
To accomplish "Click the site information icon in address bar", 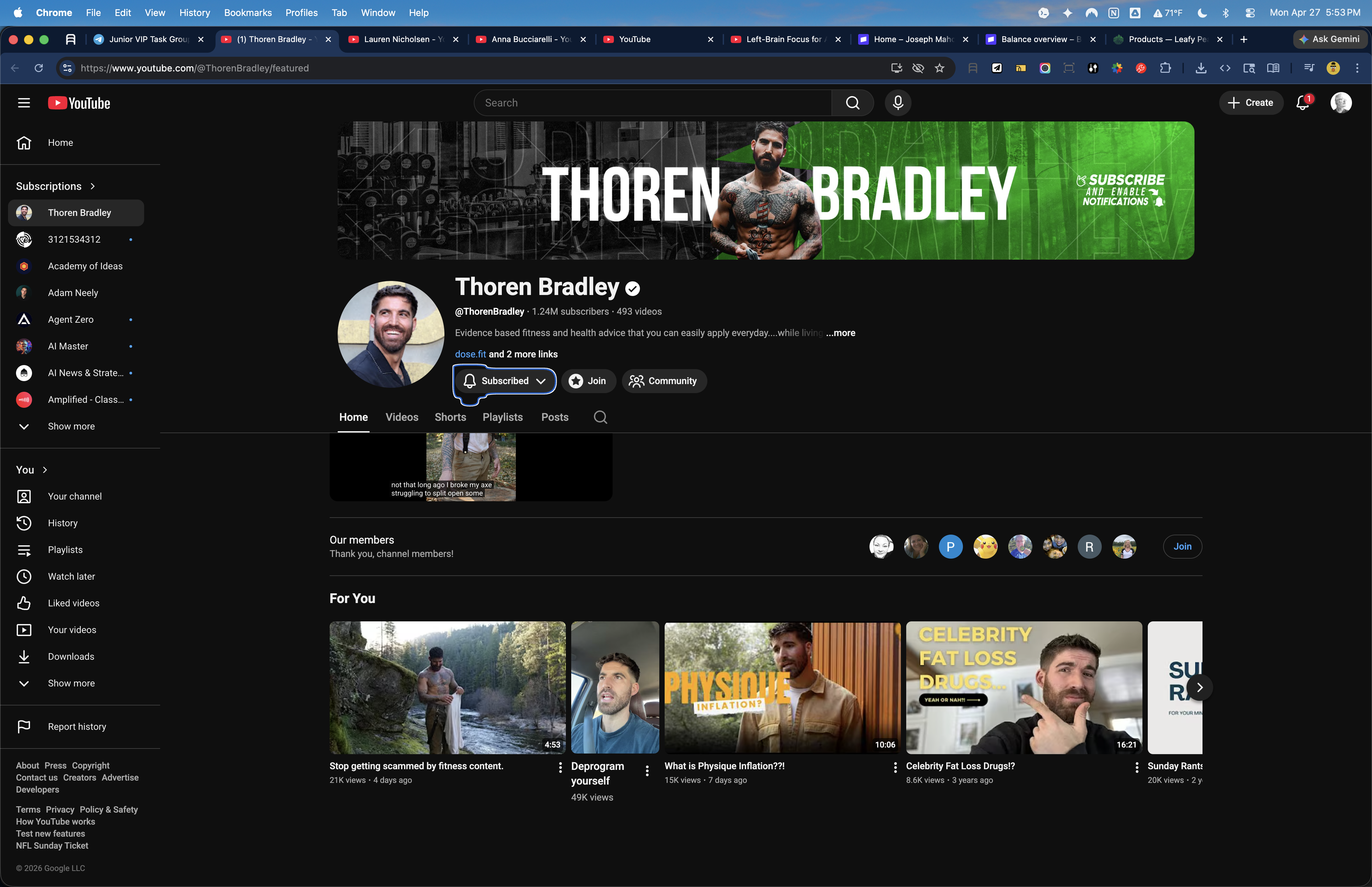I will (x=67, y=68).
